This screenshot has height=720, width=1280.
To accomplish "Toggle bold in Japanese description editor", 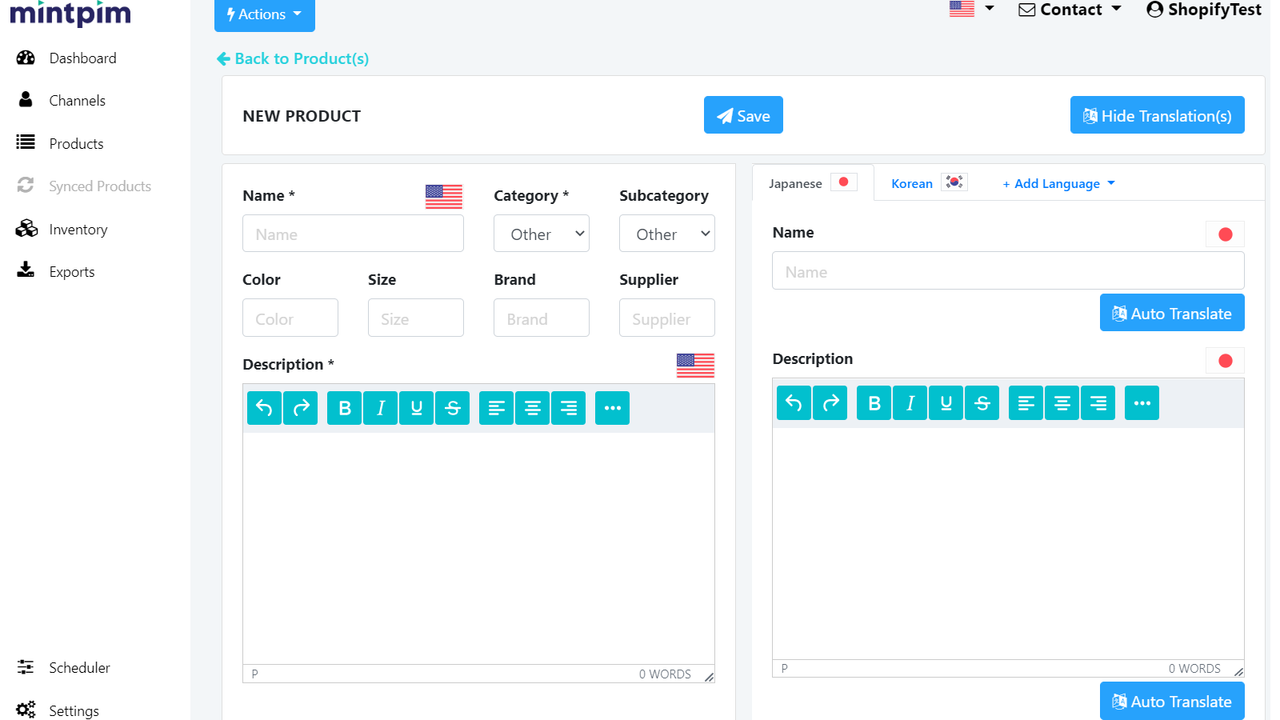I will (x=874, y=403).
